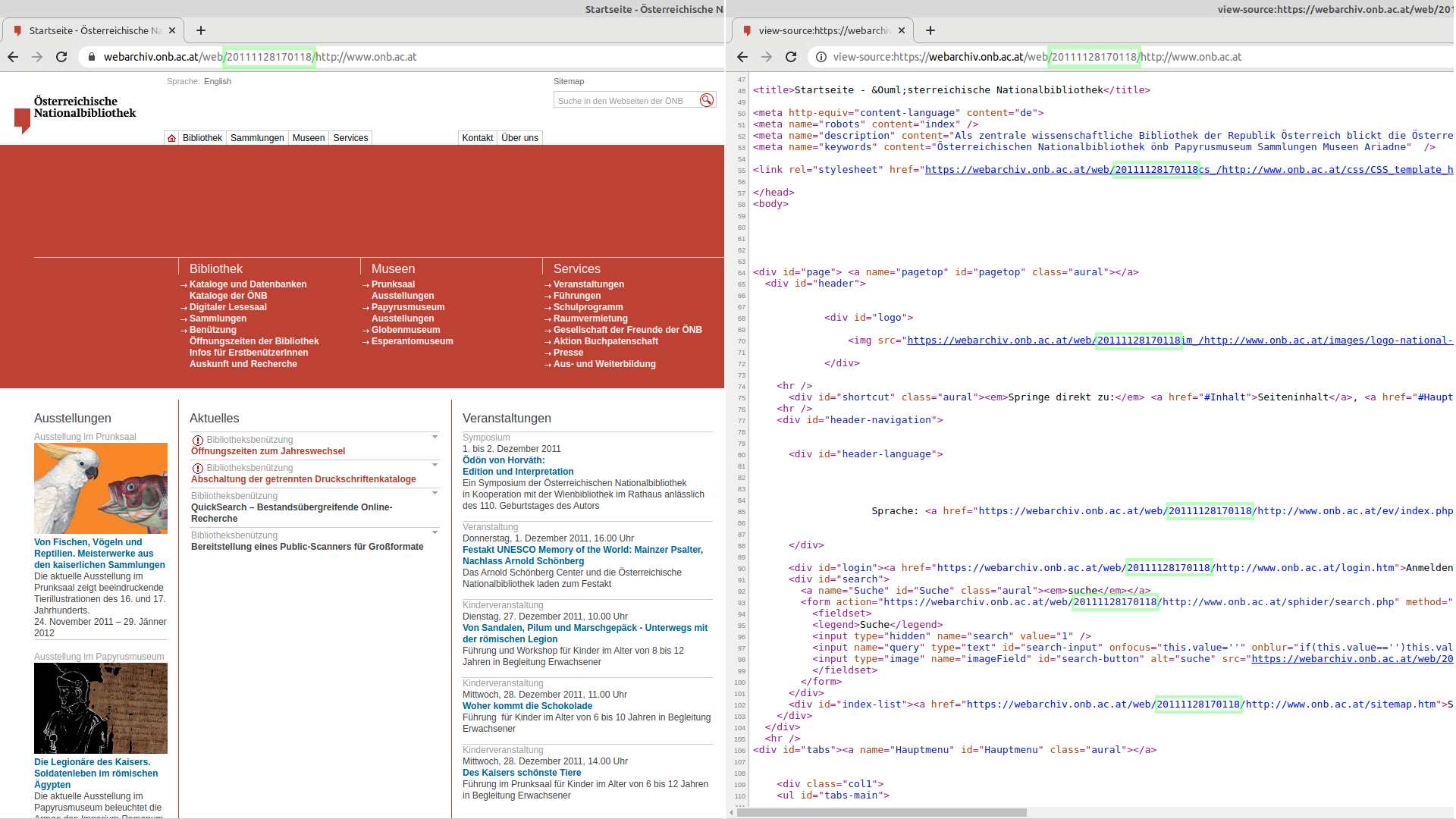Open the Sammlungen navigation menu
The height and width of the screenshot is (819, 1456).
coord(257,138)
